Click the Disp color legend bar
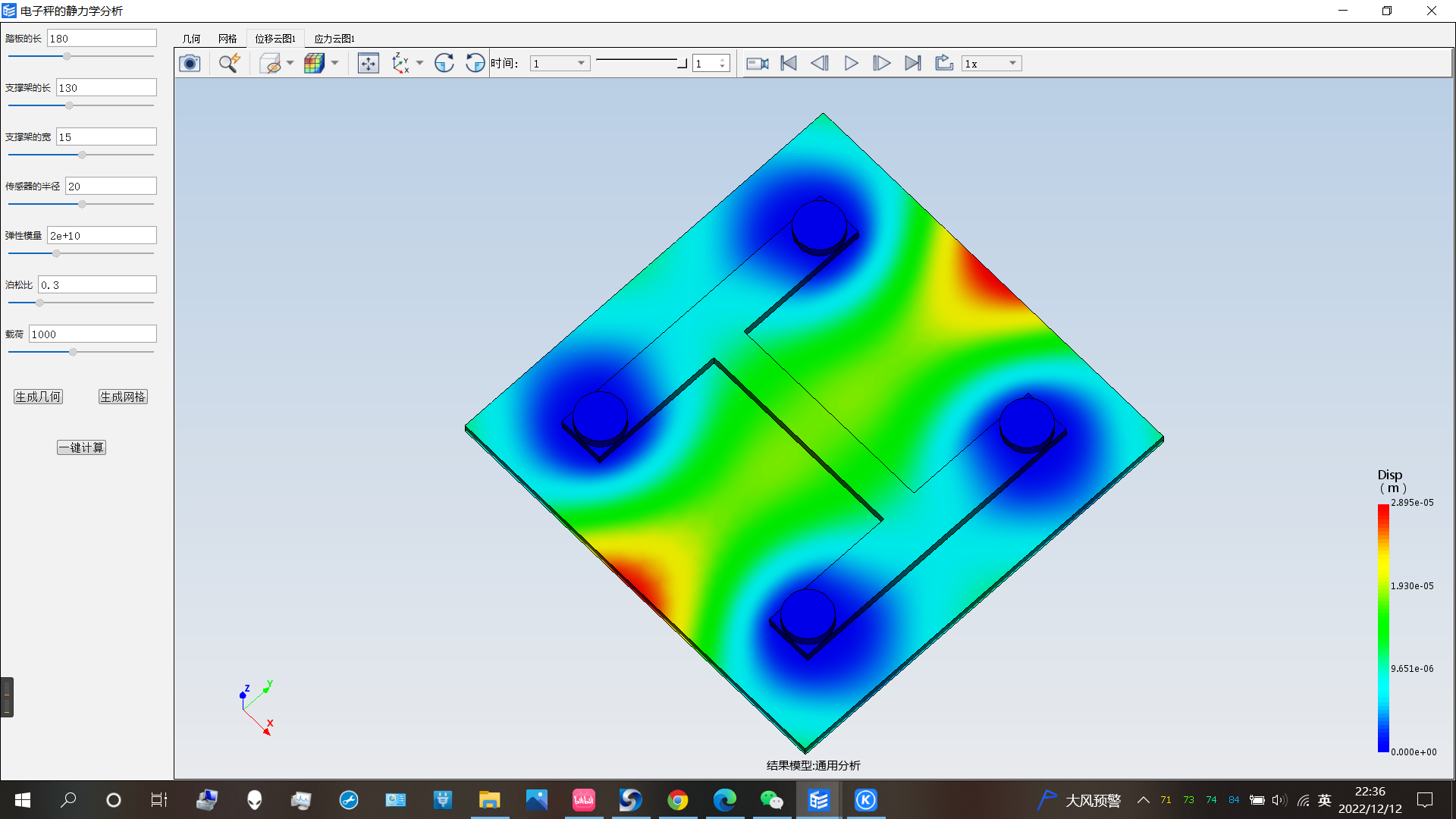 click(1383, 628)
